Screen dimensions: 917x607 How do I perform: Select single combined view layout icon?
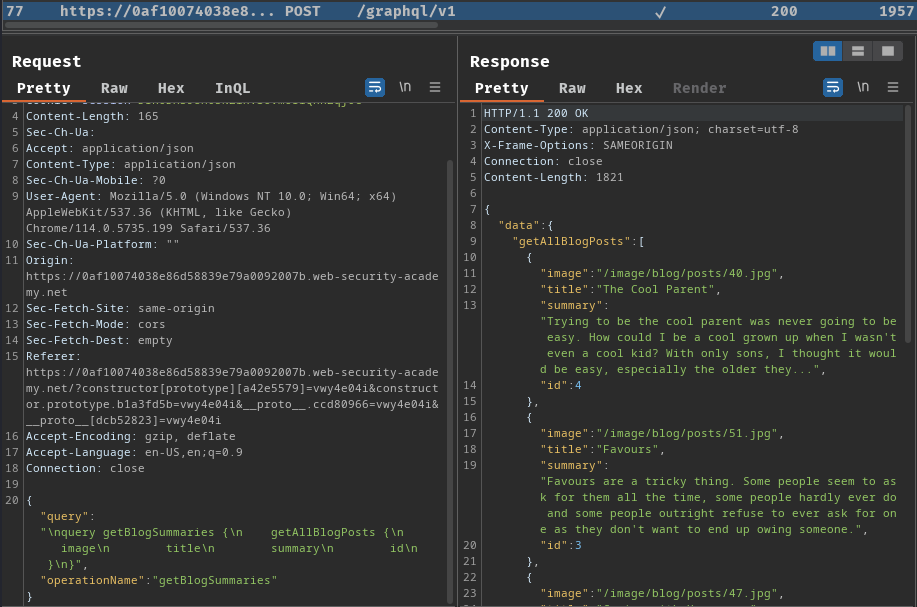pos(887,51)
